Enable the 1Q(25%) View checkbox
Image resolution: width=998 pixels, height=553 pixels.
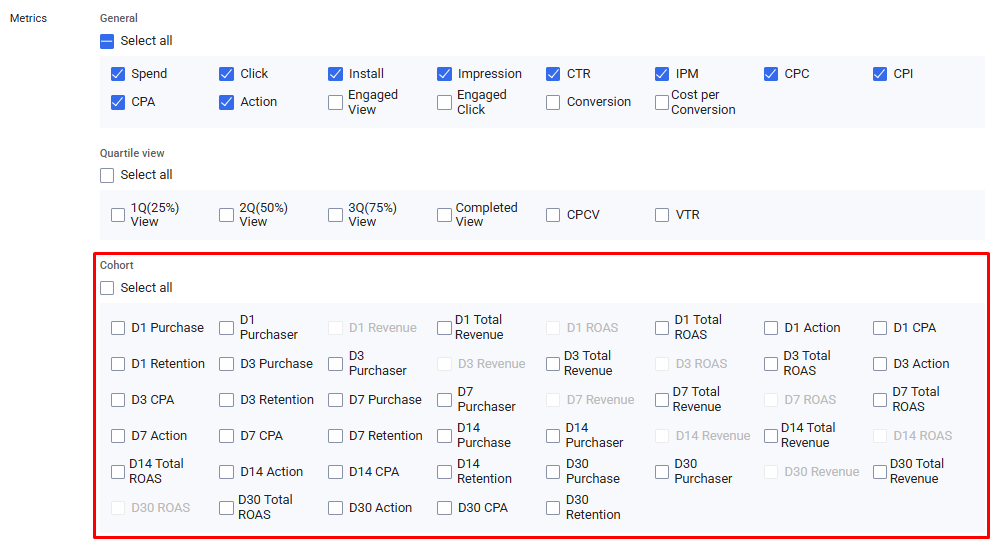[x=118, y=215]
